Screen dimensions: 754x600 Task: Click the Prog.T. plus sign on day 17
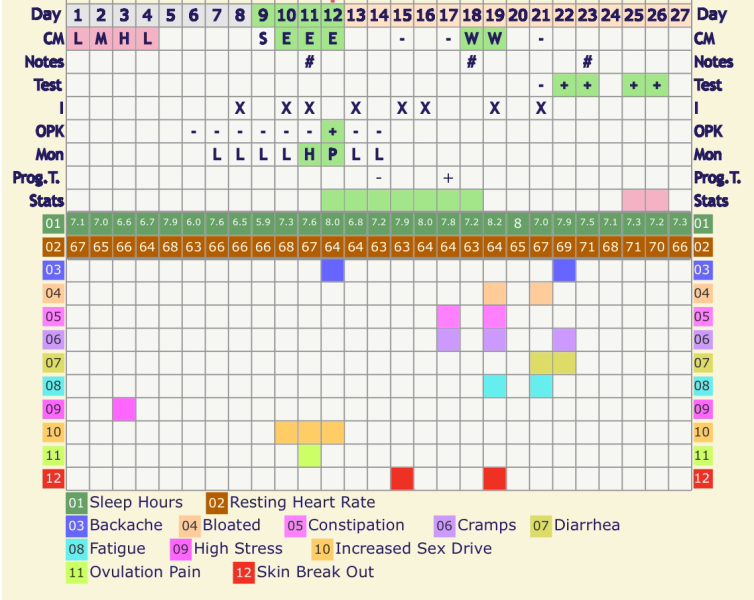[449, 177]
